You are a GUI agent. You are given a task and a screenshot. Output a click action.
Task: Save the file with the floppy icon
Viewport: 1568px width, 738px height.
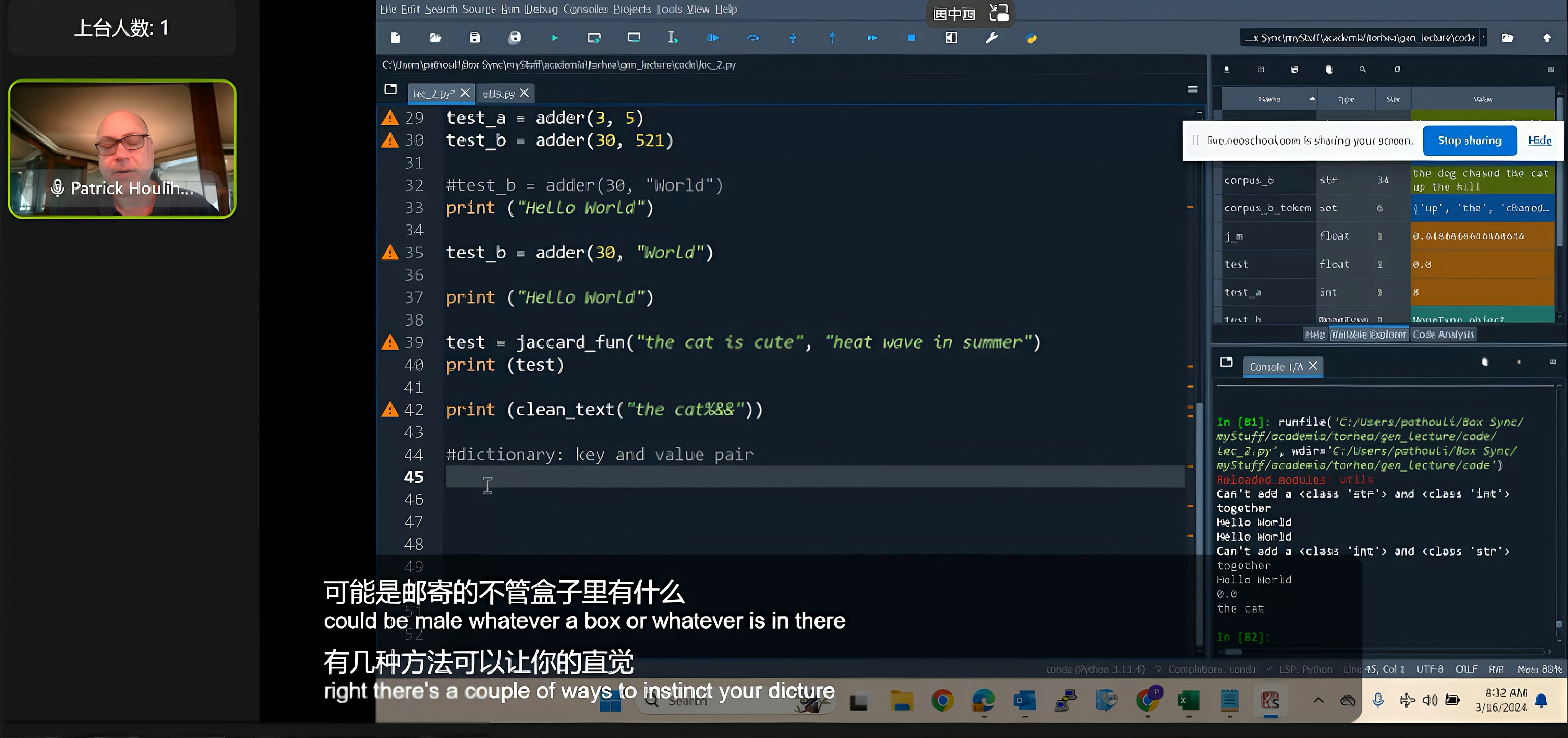[x=475, y=38]
